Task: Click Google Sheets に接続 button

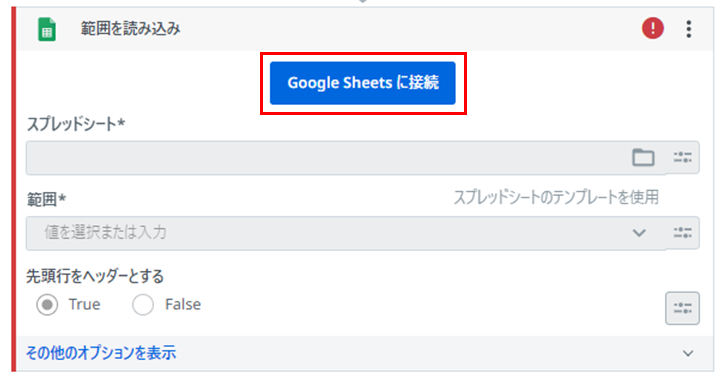Action: [363, 83]
